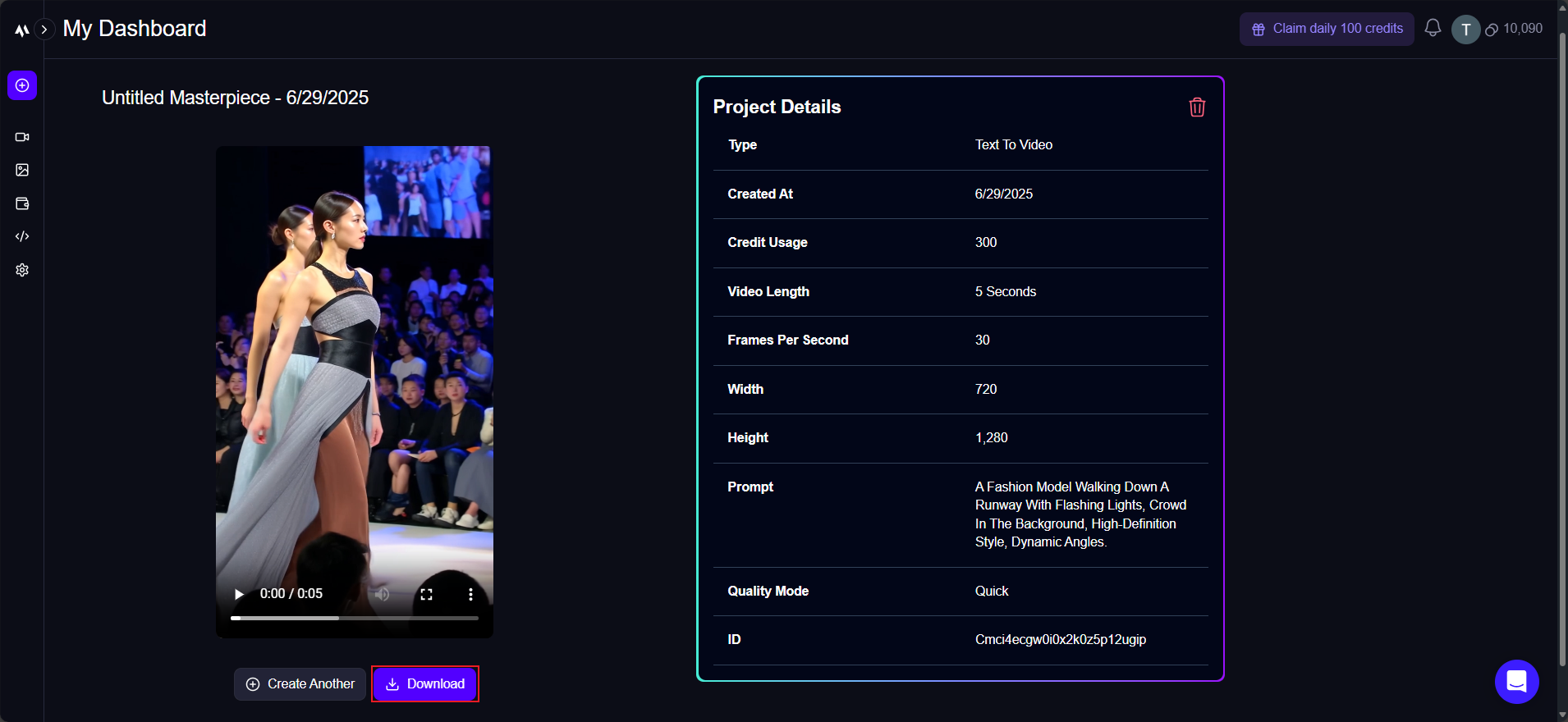Screen dimensions: 1568x722
Task: Open the wallet icon in sidebar
Action: (22, 203)
